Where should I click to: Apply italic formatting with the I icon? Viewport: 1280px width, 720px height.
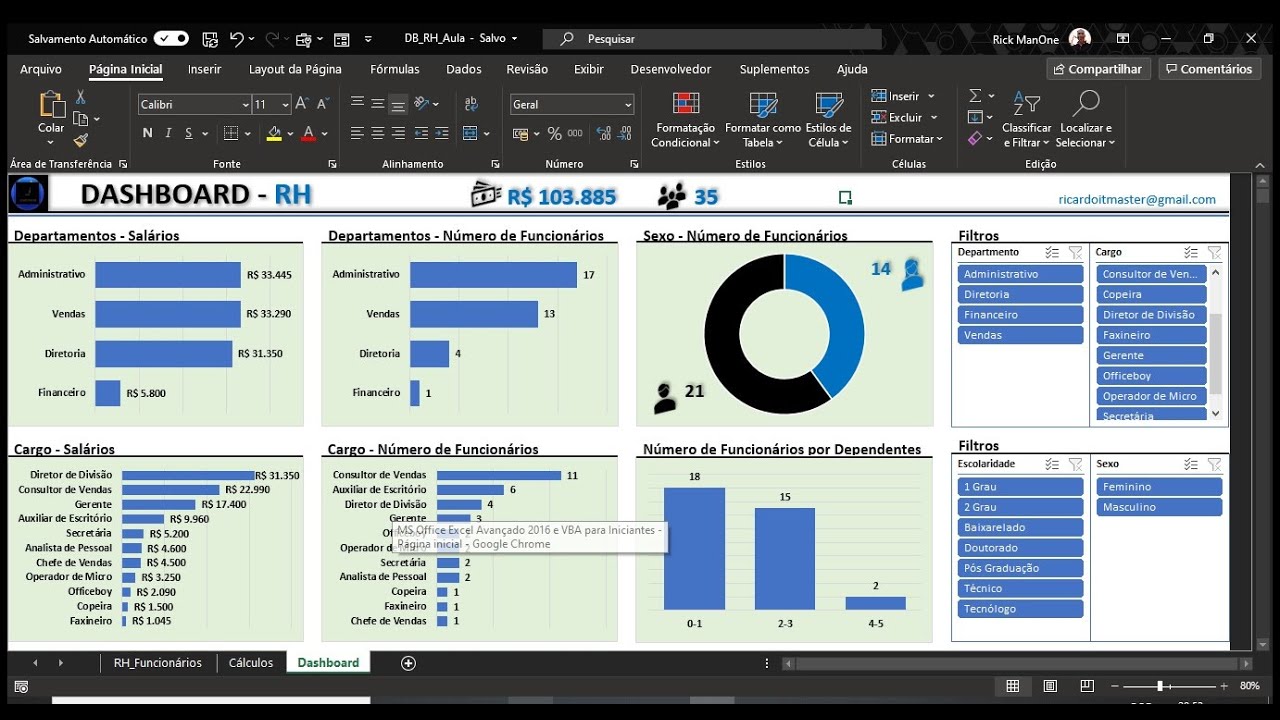[x=168, y=133]
